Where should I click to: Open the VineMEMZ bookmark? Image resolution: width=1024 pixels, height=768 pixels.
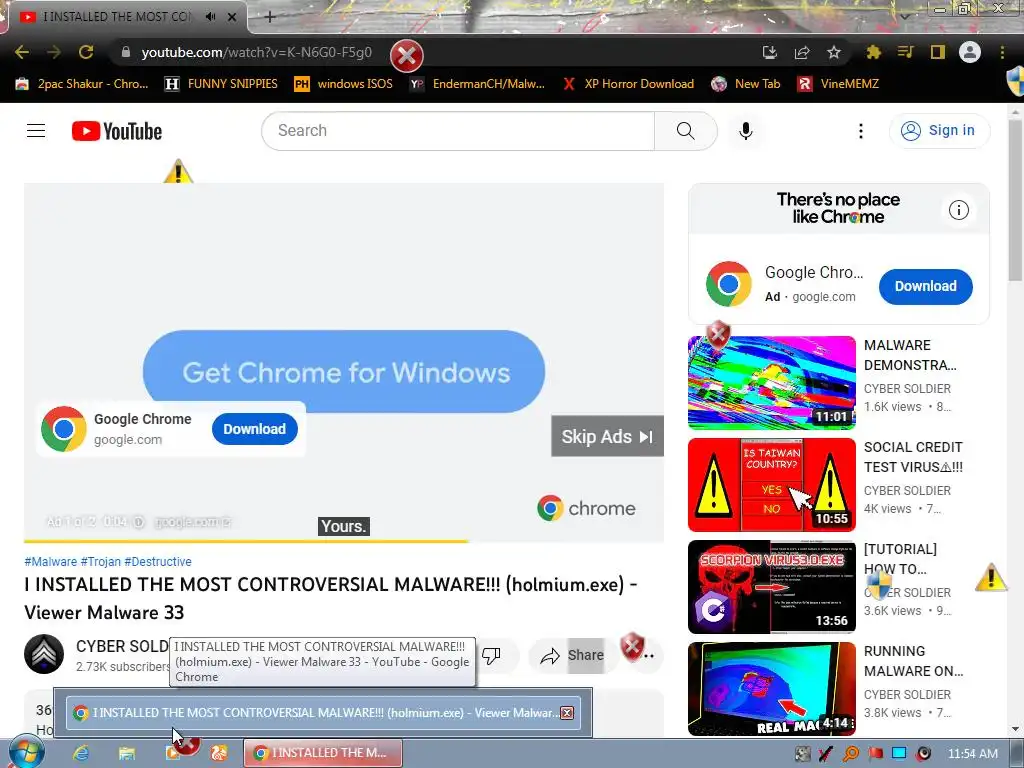[838, 84]
